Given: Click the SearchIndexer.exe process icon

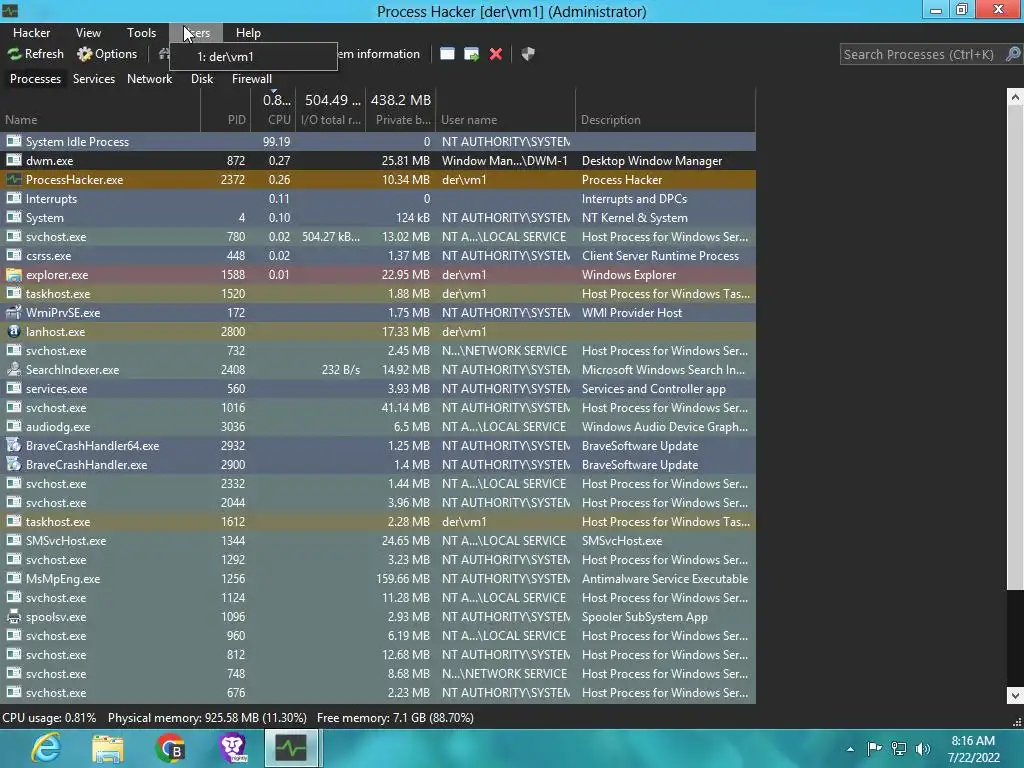Looking at the screenshot, I should (x=14, y=369).
